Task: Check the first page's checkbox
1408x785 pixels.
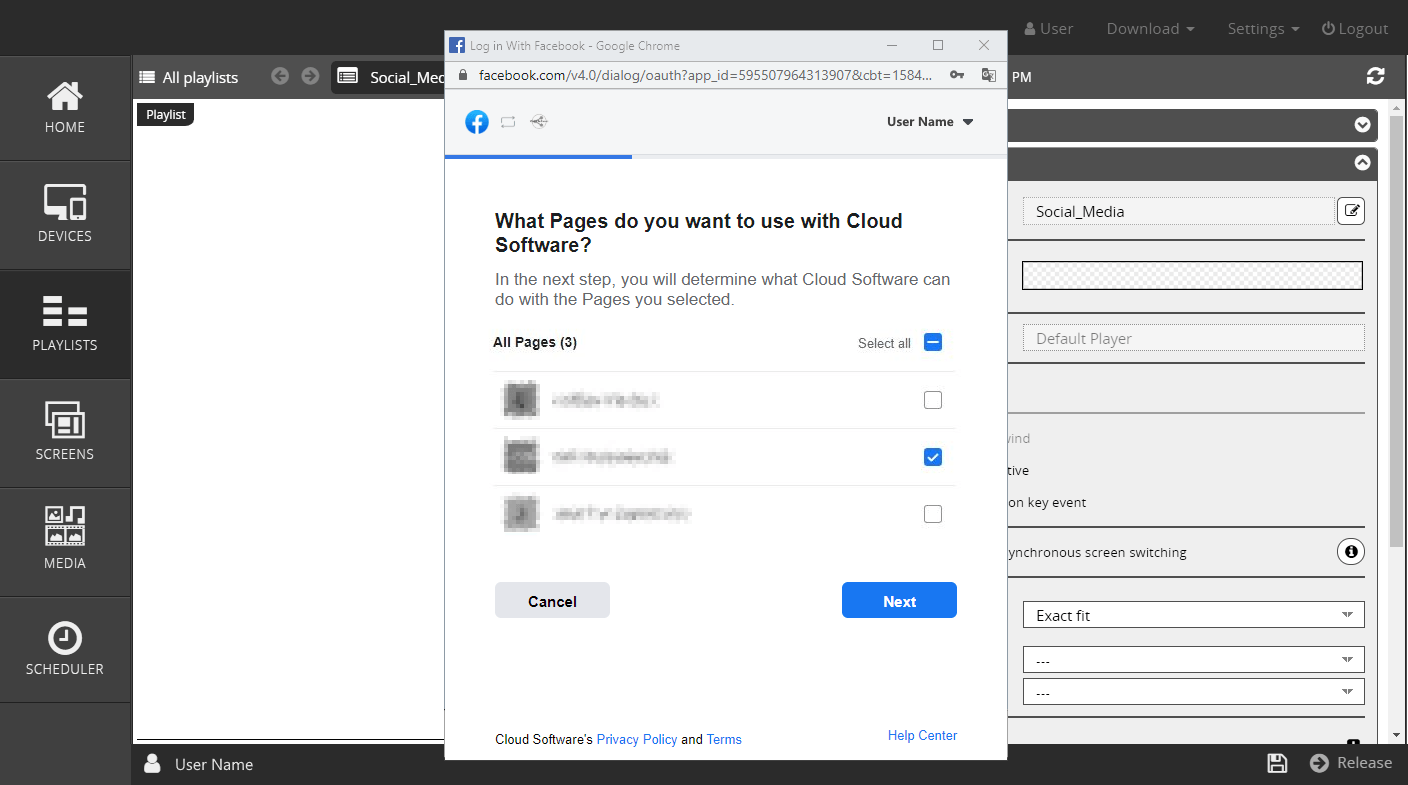Action: pos(933,400)
